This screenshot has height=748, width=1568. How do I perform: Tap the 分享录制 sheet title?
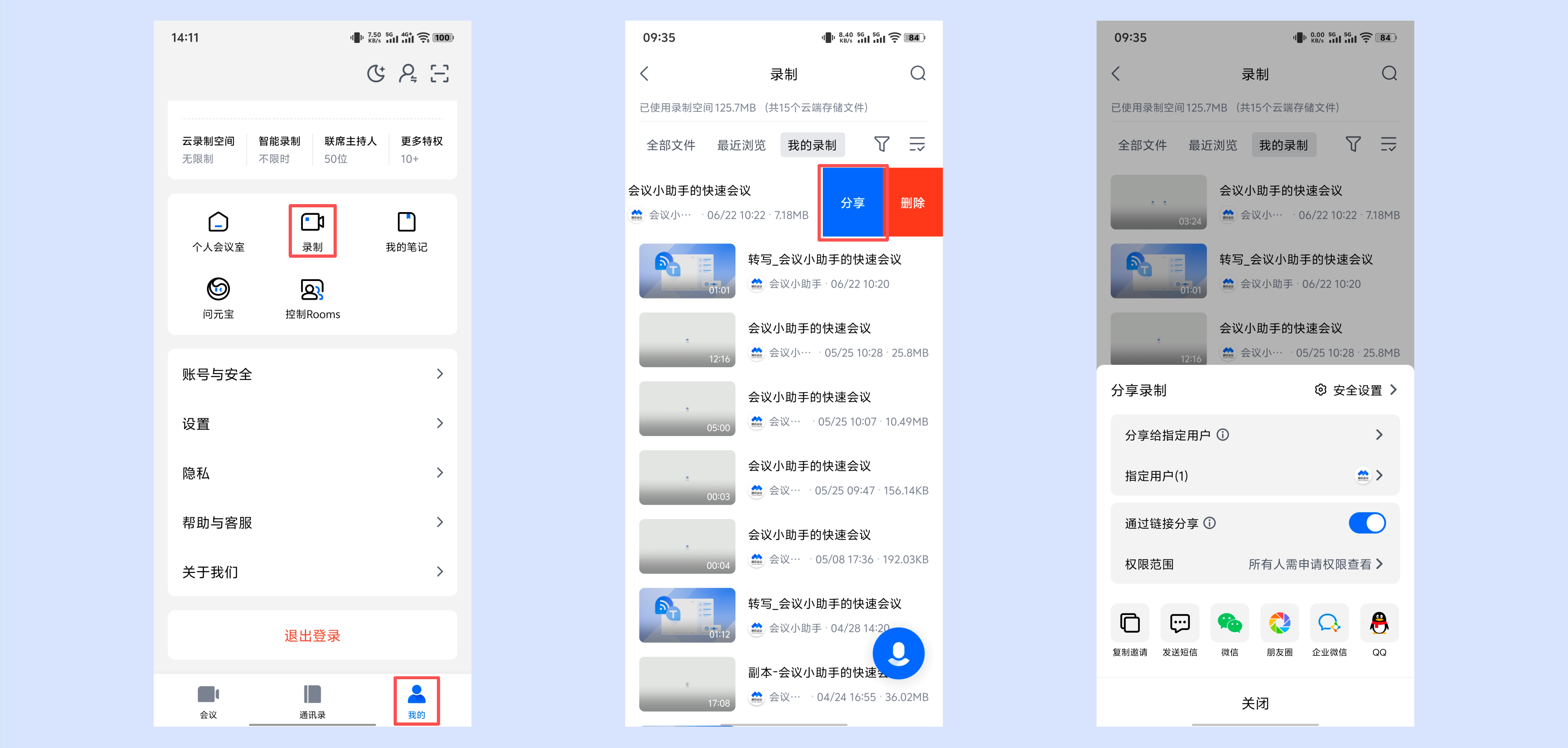tap(1138, 390)
